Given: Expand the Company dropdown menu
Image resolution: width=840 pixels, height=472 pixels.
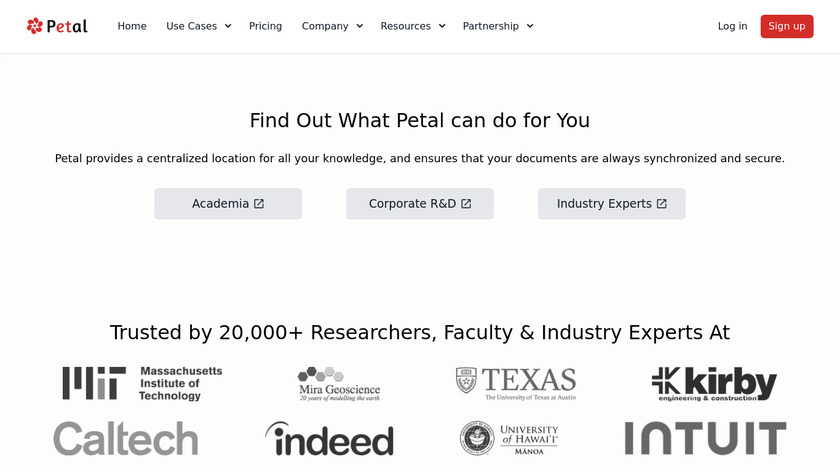Looking at the screenshot, I should click(x=332, y=26).
